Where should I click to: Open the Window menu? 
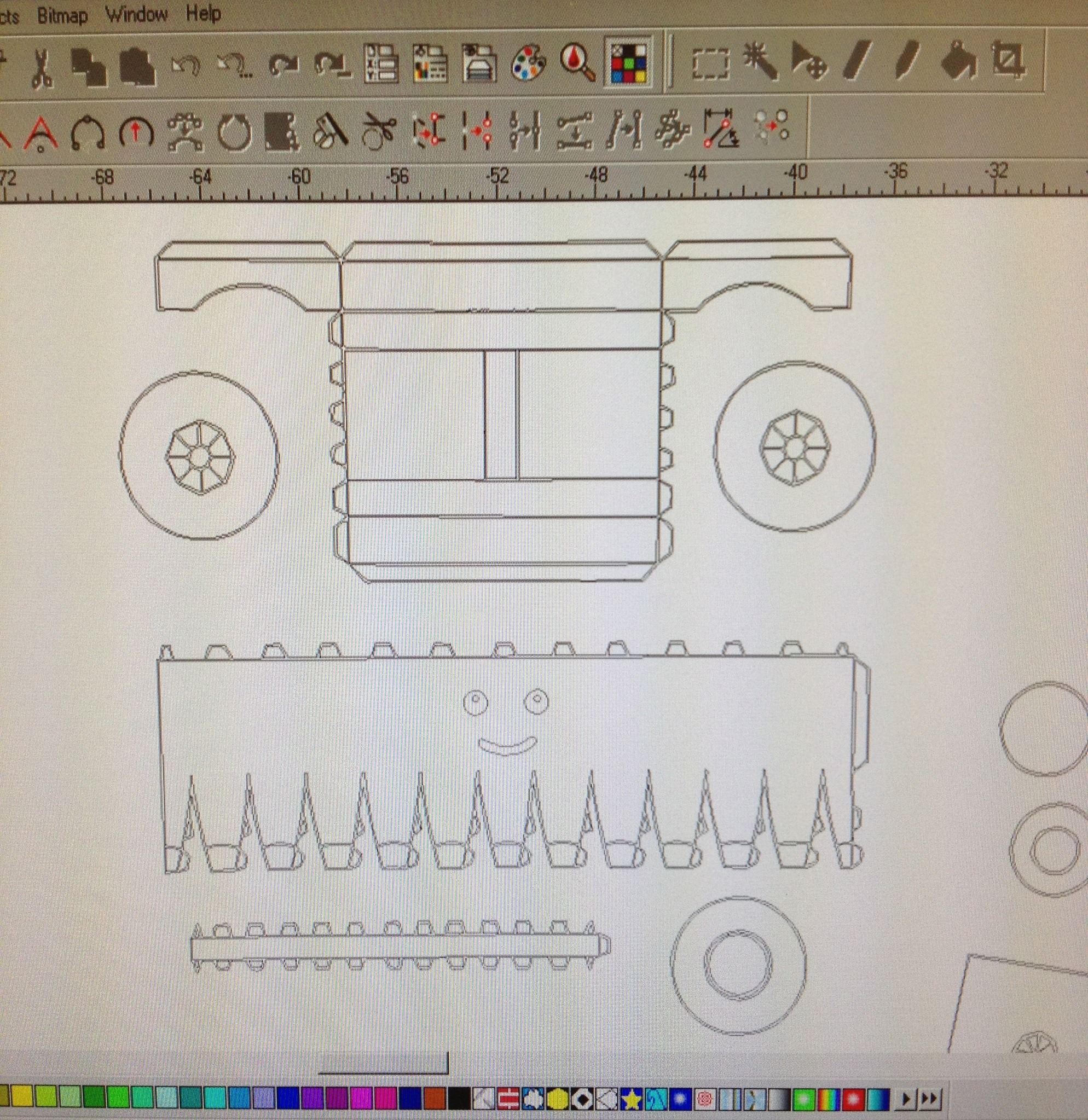pyautogui.click(x=137, y=14)
